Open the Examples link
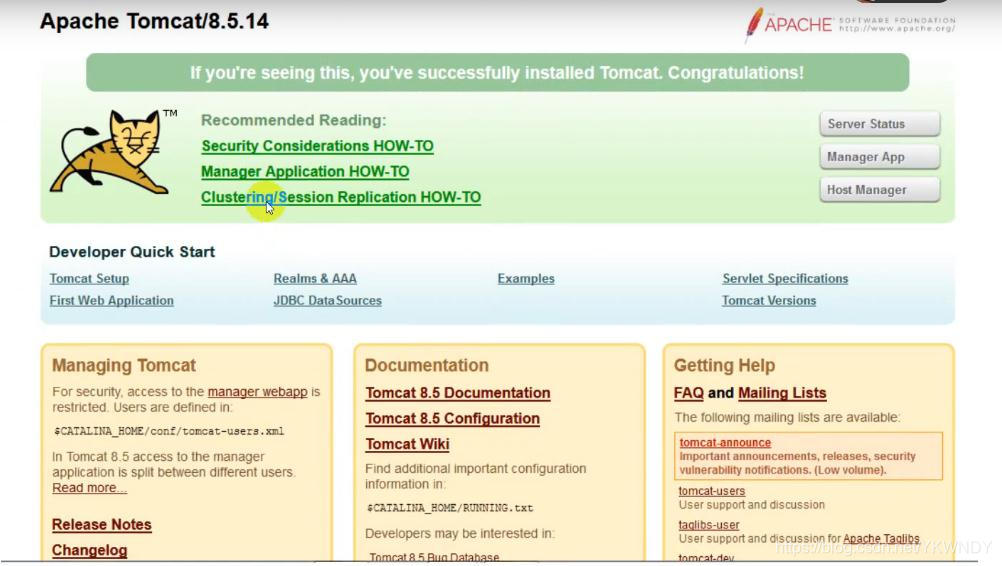Image resolution: width=1002 pixels, height=566 pixels. pos(526,279)
